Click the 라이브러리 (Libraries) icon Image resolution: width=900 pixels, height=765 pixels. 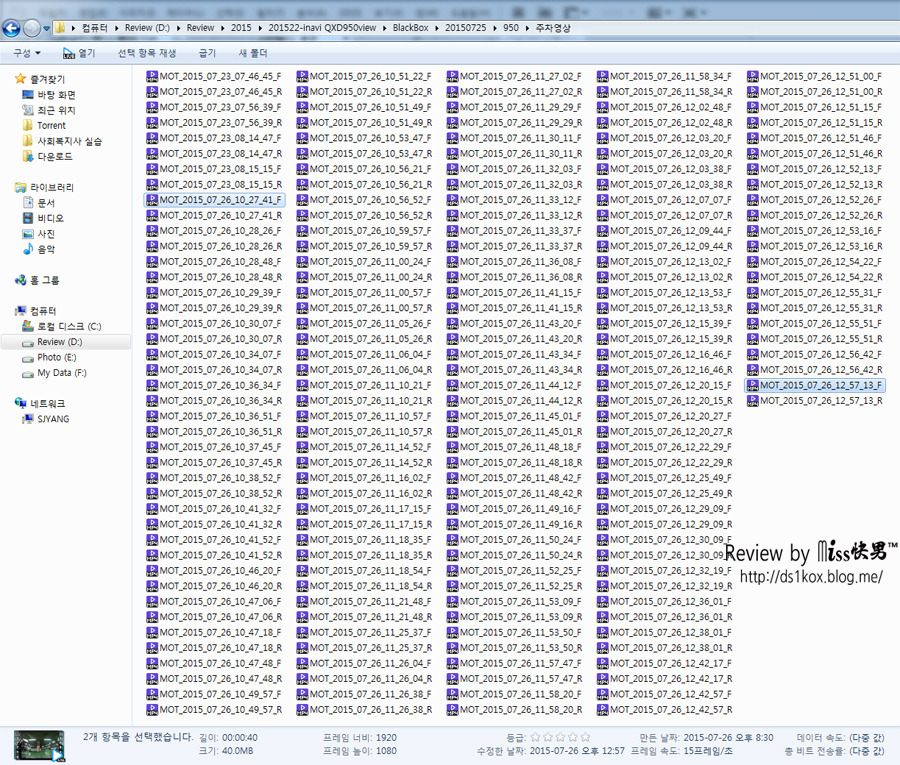point(21,187)
